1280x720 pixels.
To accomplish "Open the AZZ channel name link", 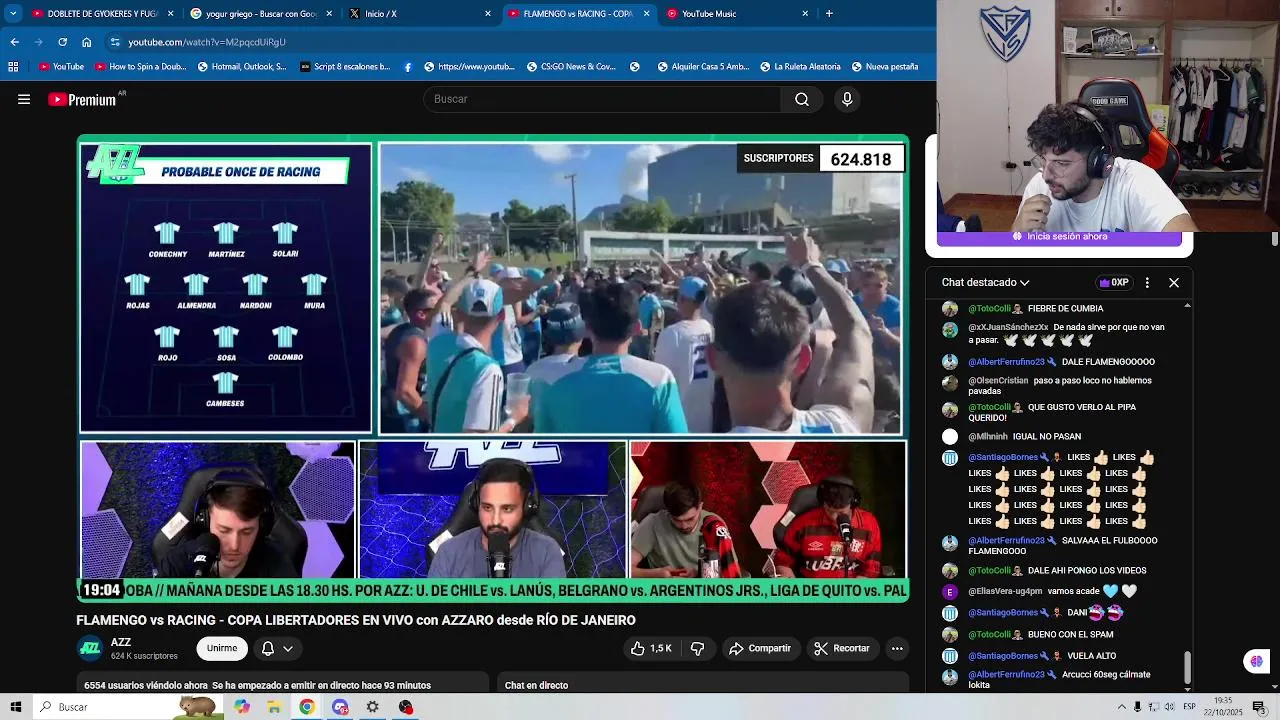I will pos(121,643).
